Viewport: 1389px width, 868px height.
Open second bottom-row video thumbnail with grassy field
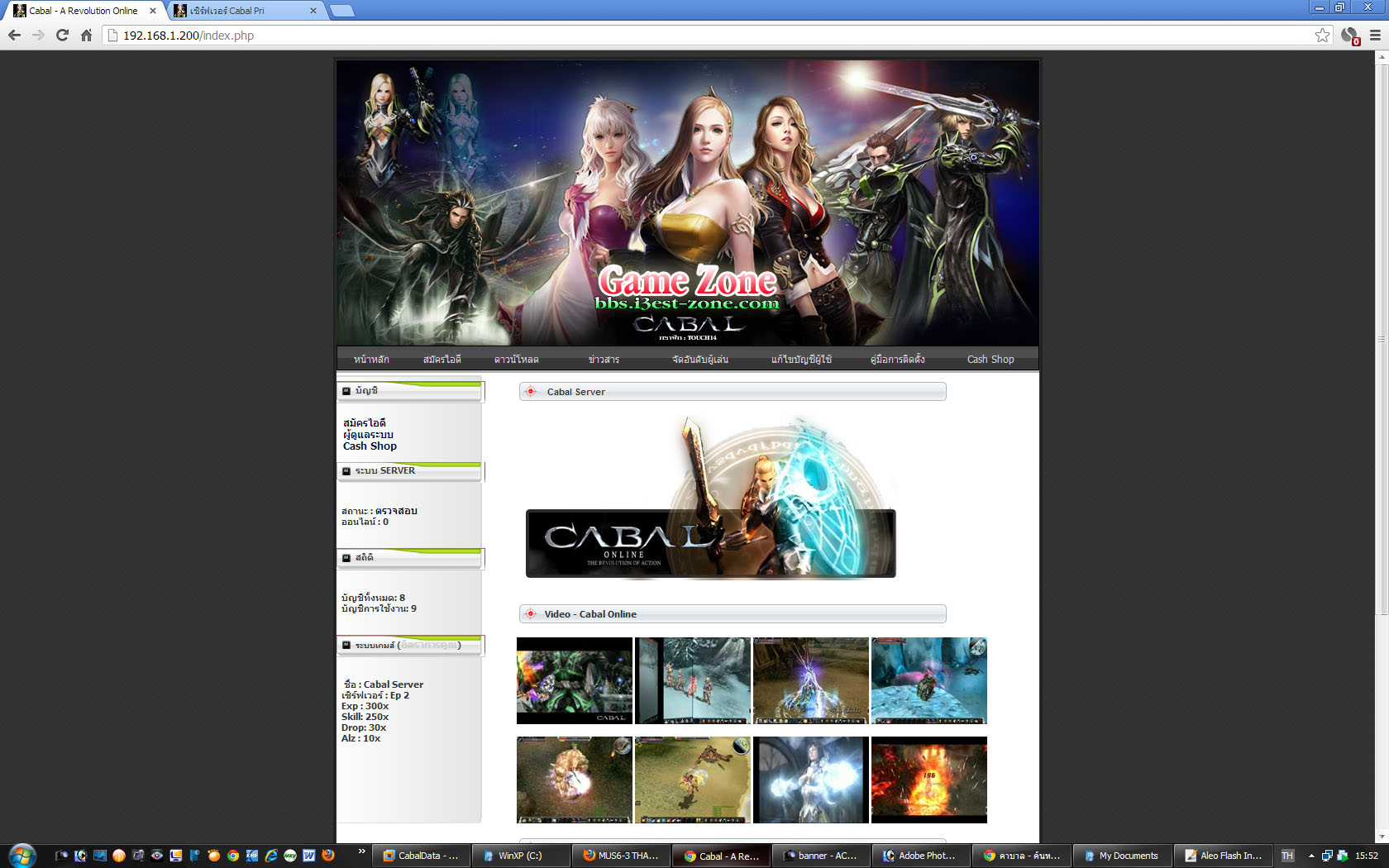click(x=693, y=780)
